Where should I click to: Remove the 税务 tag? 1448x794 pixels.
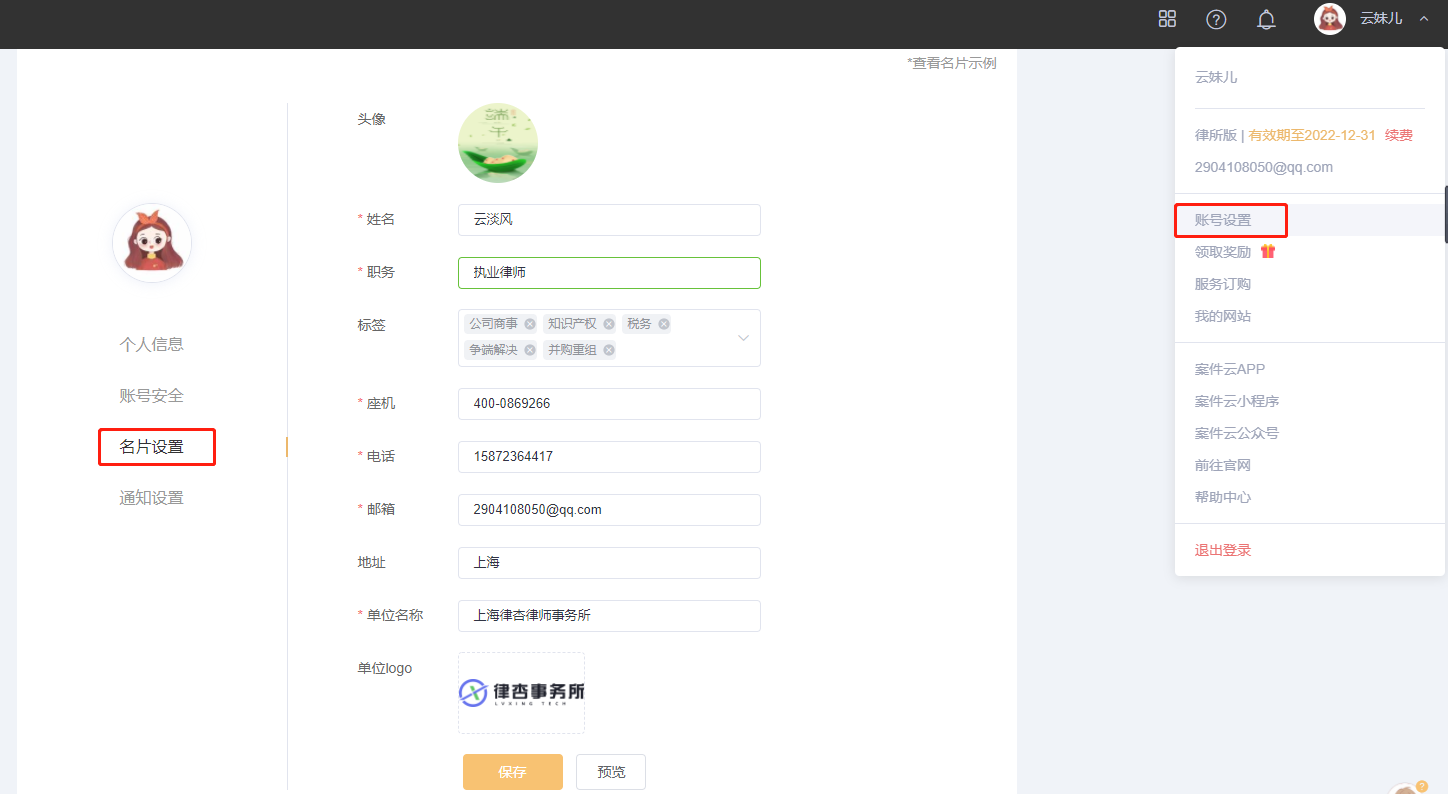pos(664,324)
